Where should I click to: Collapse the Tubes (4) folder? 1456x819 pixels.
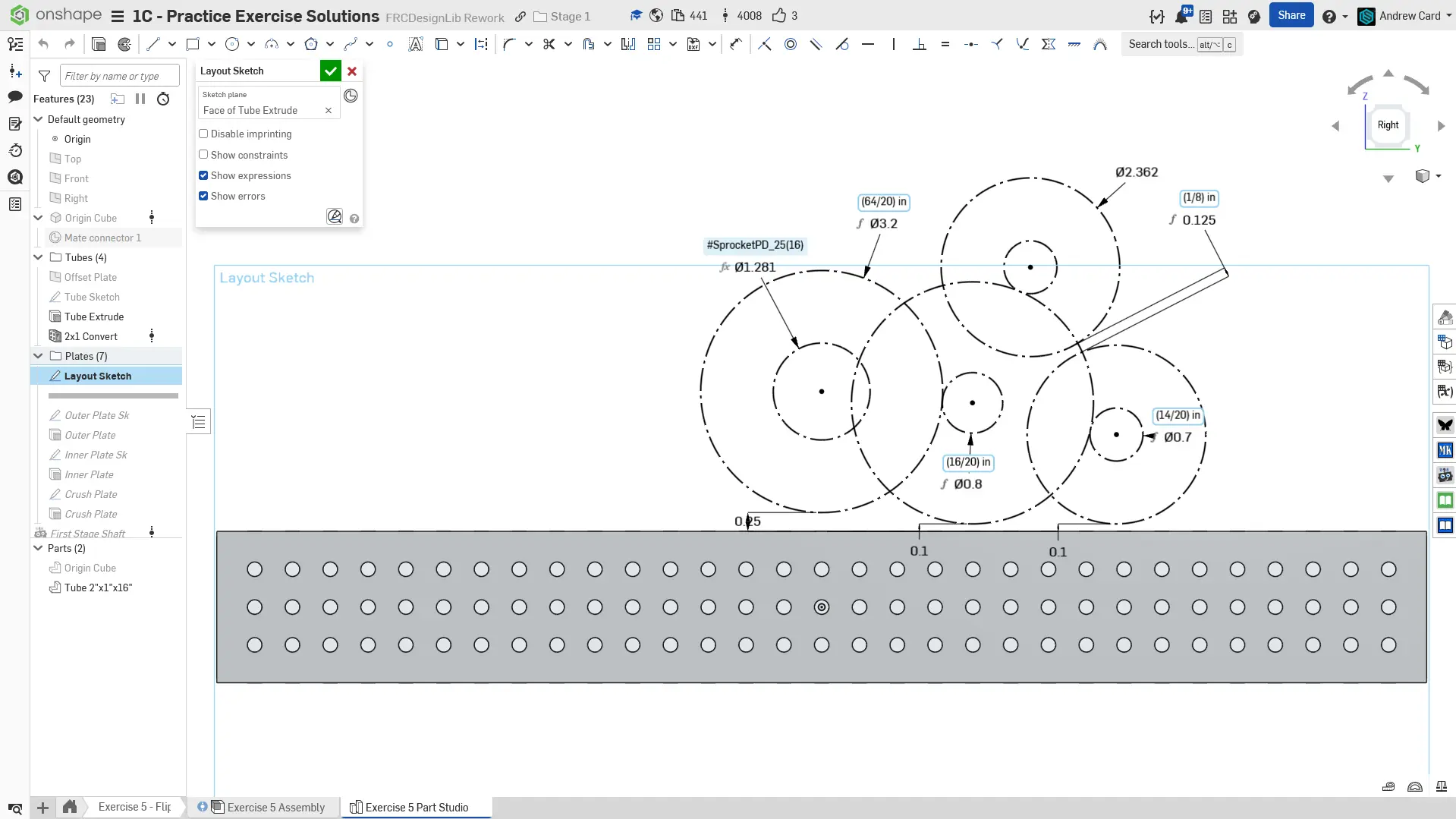38,257
